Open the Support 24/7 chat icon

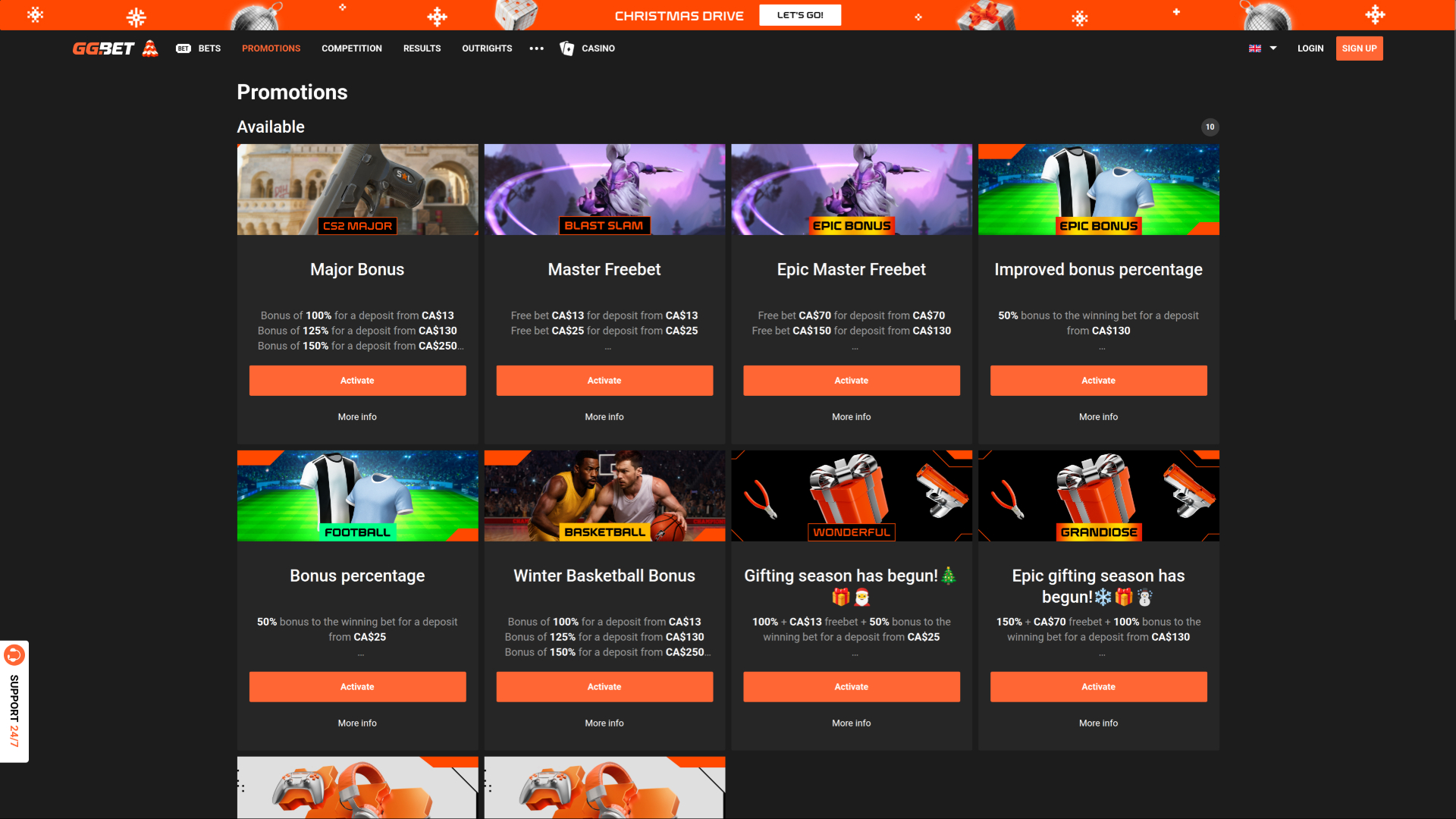(x=15, y=654)
